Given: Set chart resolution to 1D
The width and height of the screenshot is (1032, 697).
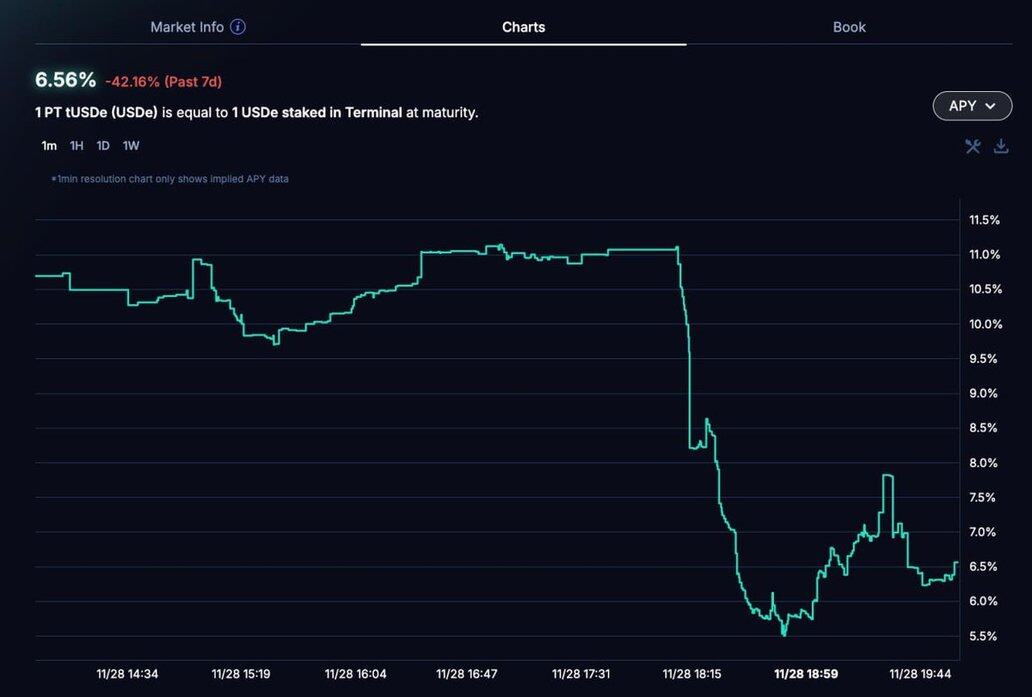Looking at the screenshot, I should 103,146.
